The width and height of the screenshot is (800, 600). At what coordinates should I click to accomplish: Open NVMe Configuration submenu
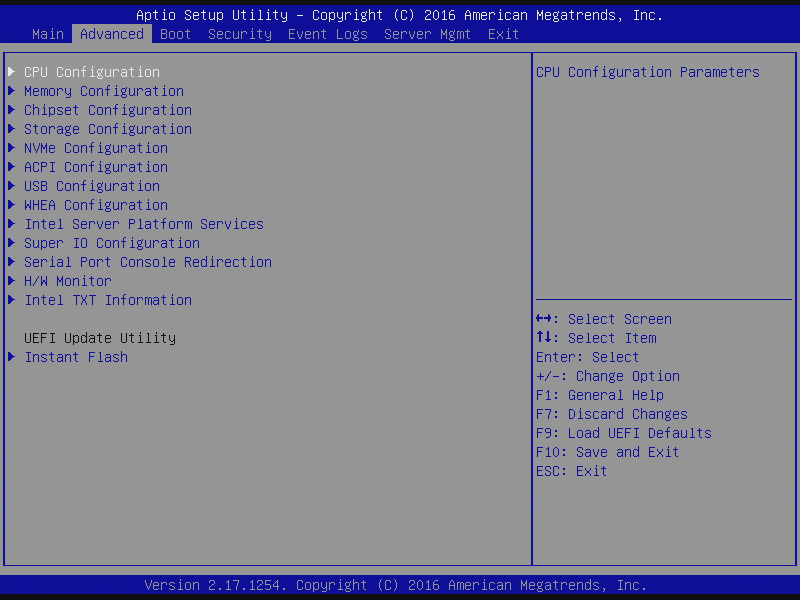click(96, 148)
